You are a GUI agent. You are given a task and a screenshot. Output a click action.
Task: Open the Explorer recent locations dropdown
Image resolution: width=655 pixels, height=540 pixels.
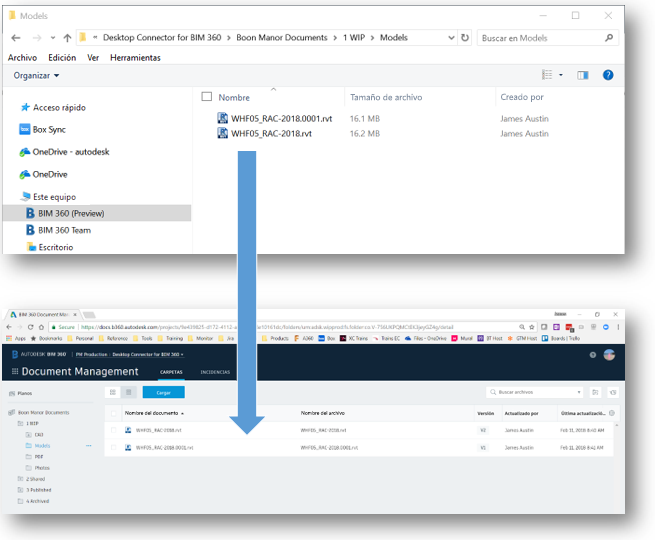(53, 38)
